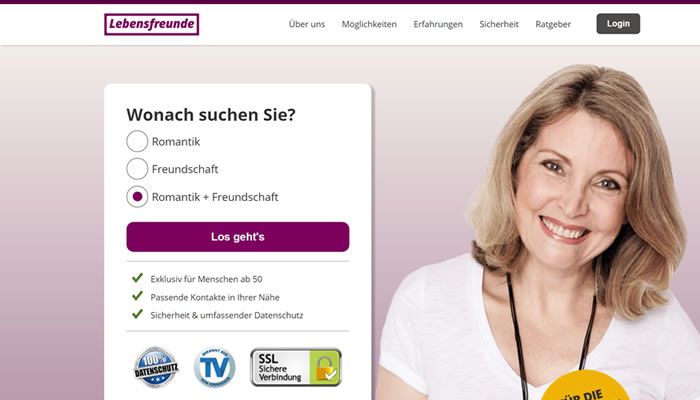This screenshot has width=700, height=400.
Task: Click the Los geht's button
Action: pos(238,237)
